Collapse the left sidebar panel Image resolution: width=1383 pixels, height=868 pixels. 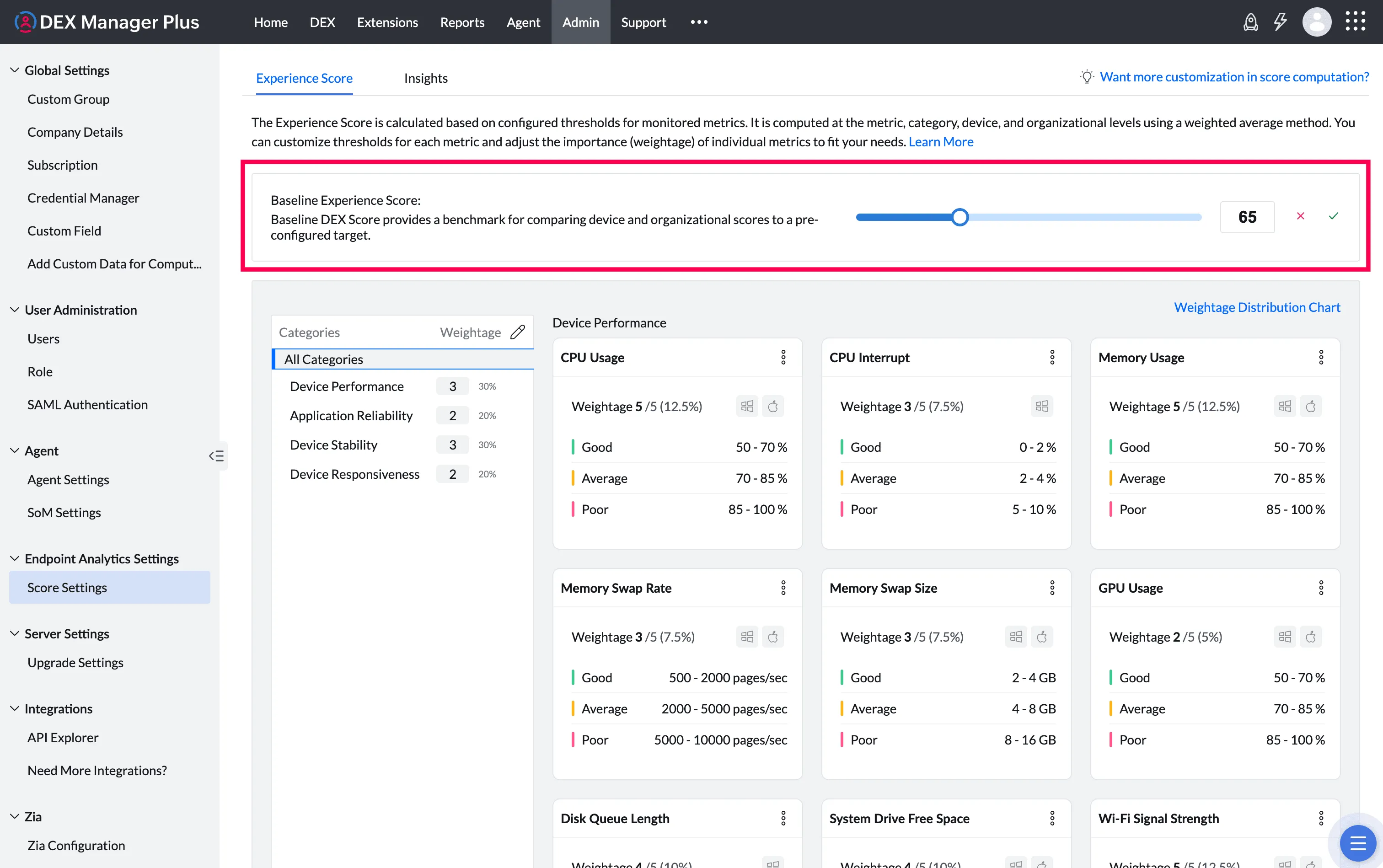[216, 456]
